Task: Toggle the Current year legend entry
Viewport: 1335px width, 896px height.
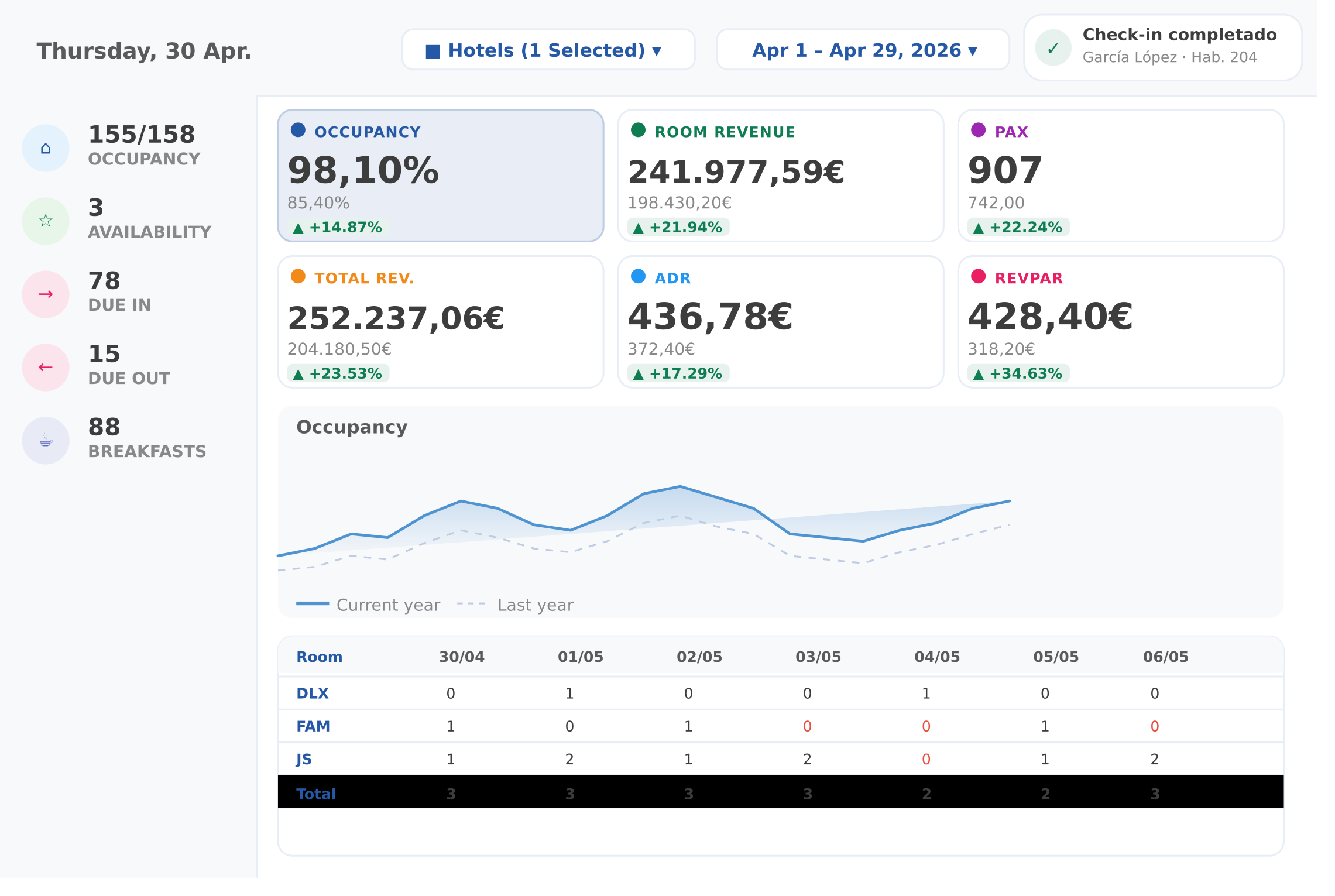Action: click(x=368, y=605)
